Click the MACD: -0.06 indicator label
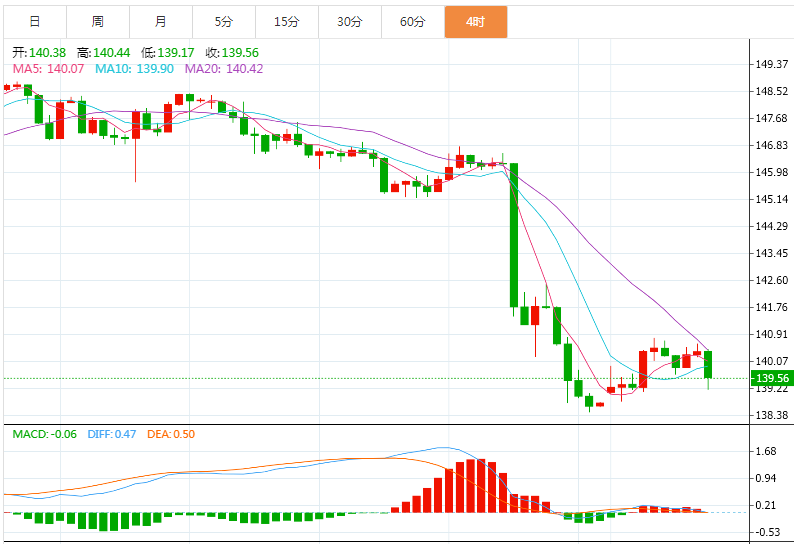This screenshot has height=544, width=794. 45,435
